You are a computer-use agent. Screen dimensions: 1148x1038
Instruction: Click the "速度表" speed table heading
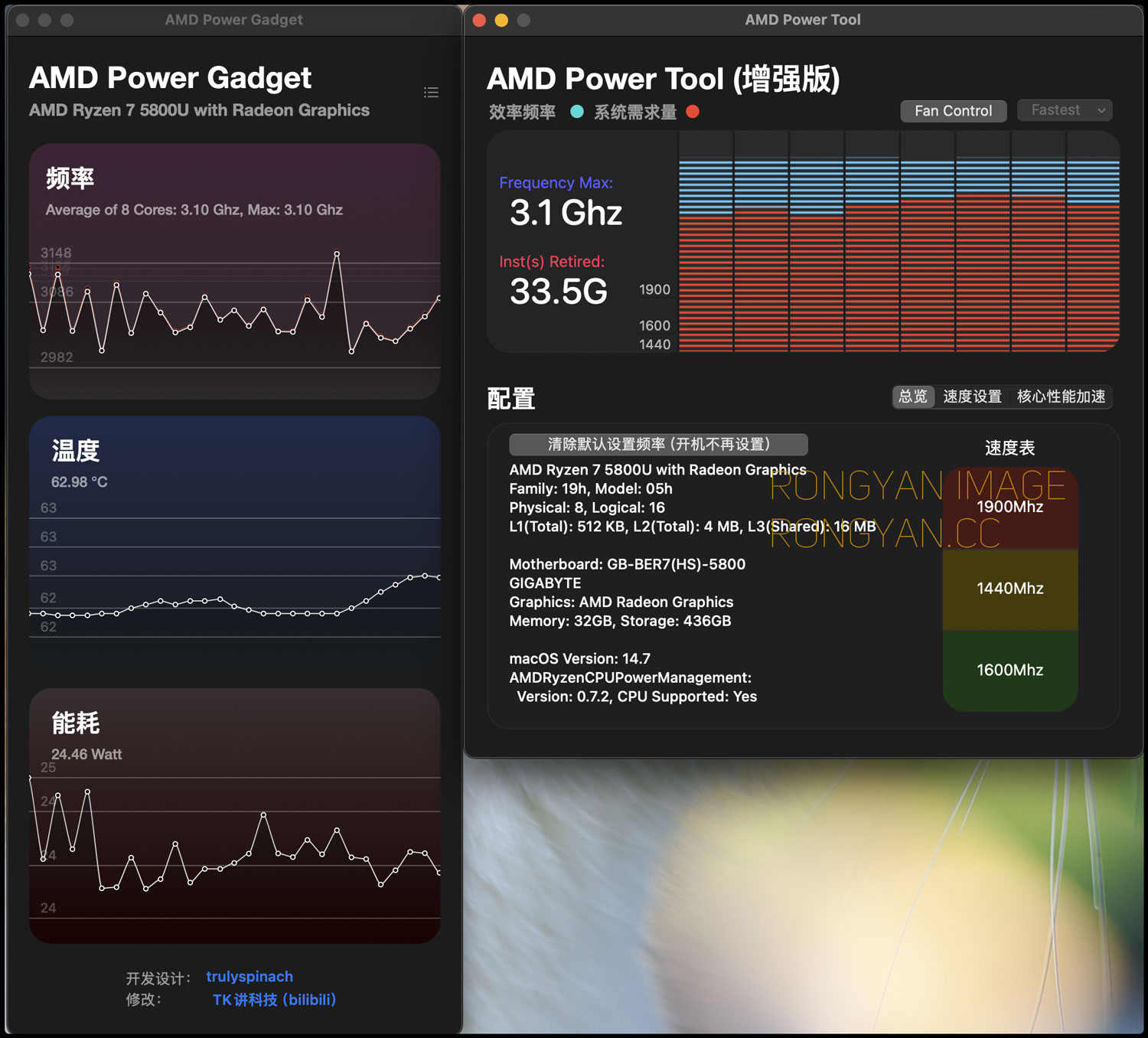point(1010,448)
